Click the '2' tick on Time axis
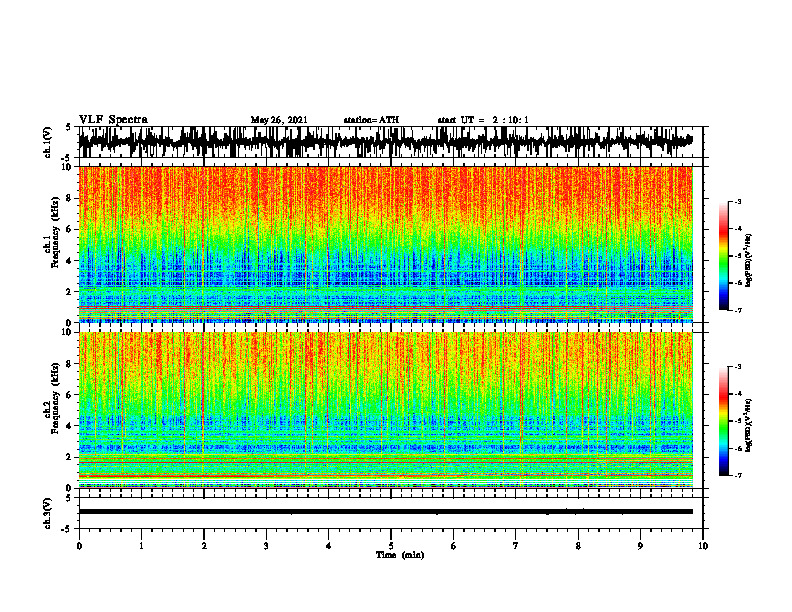 pos(204,545)
